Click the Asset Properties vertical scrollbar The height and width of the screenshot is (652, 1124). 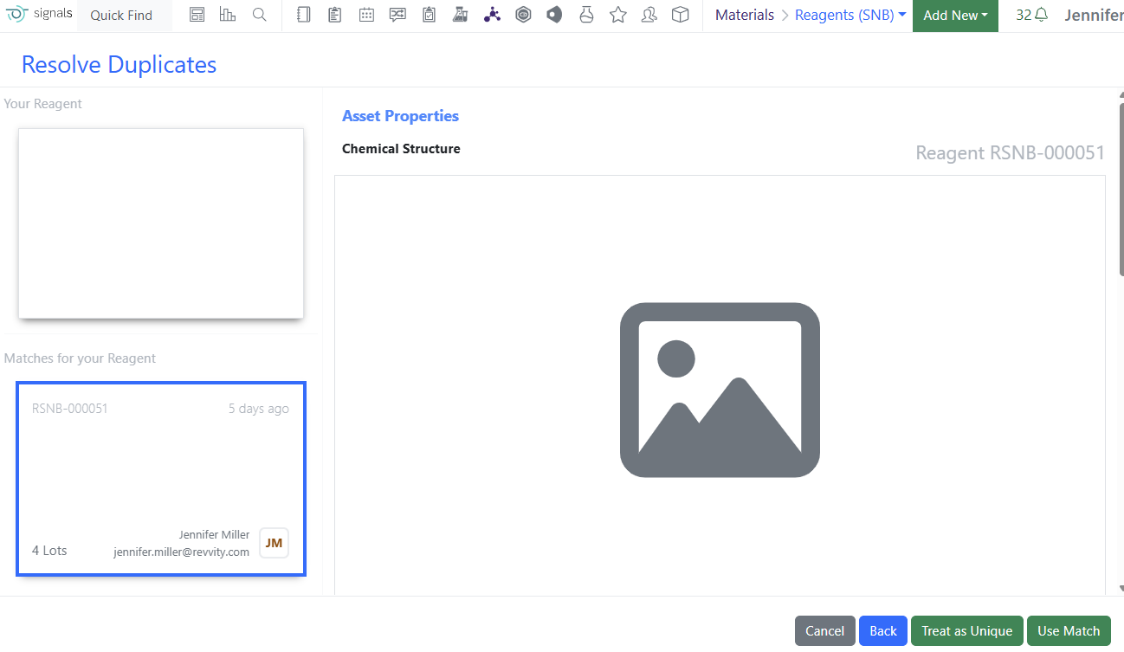coord(1119,180)
